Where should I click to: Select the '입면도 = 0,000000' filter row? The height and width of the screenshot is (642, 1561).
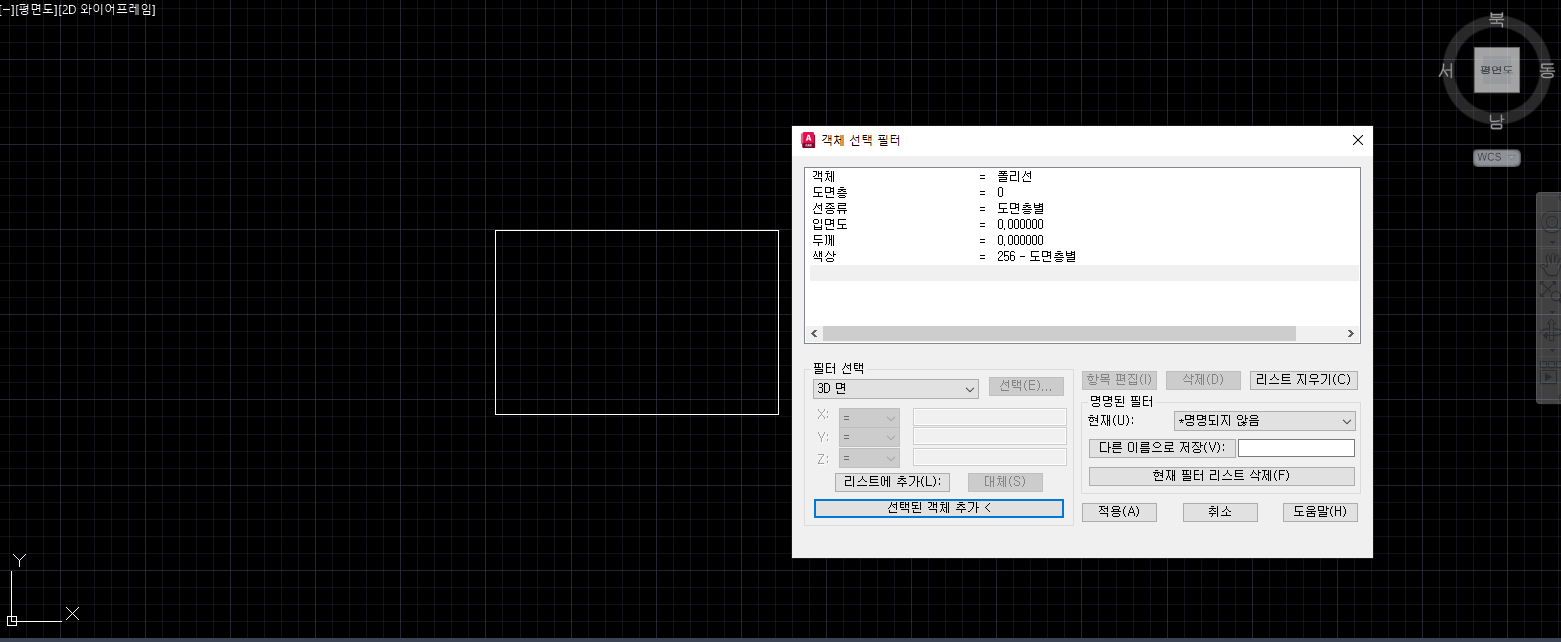click(x=1082, y=225)
